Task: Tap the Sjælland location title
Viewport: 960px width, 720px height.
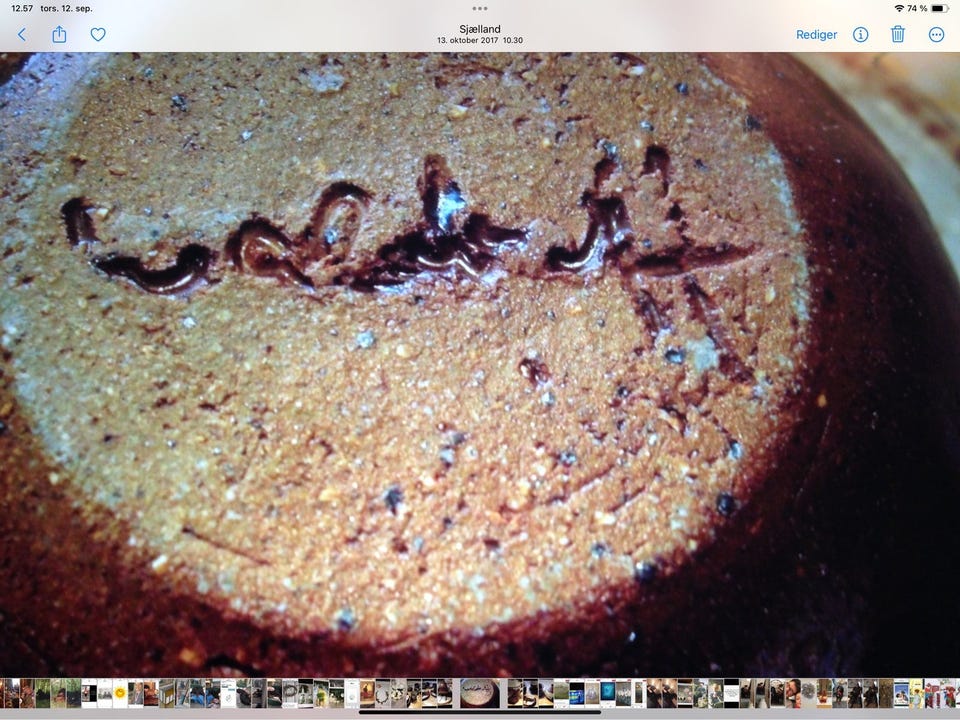Action: tap(480, 29)
